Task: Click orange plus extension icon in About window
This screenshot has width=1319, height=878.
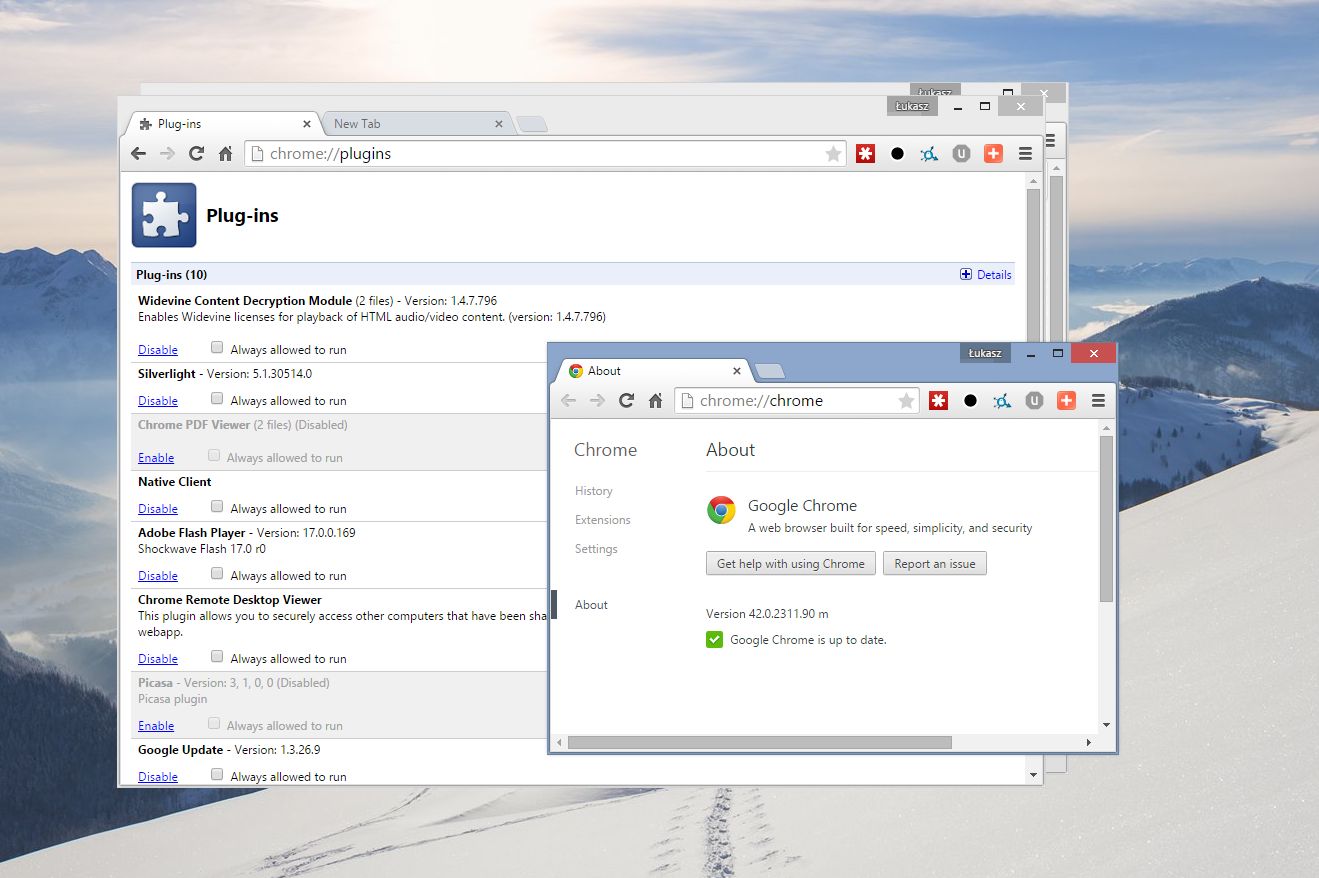Action: click(1066, 401)
